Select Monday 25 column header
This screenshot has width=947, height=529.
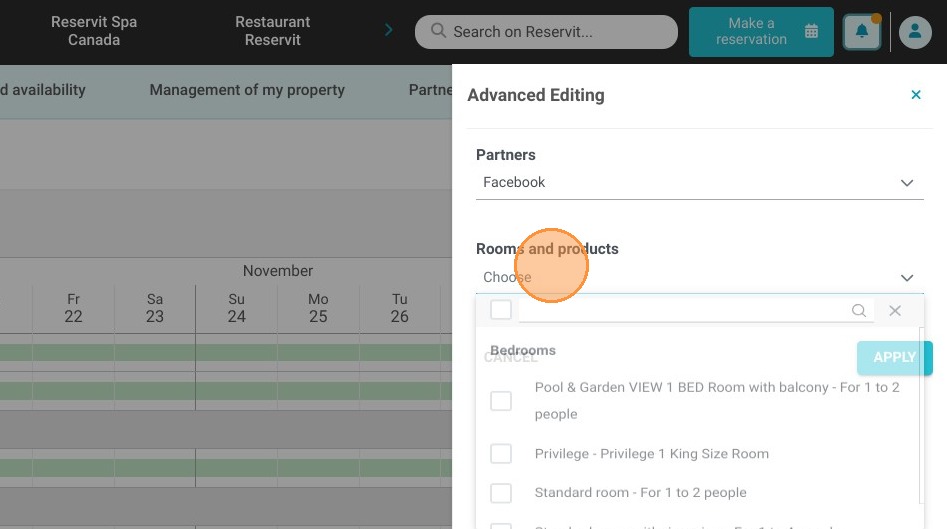pos(318,308)
